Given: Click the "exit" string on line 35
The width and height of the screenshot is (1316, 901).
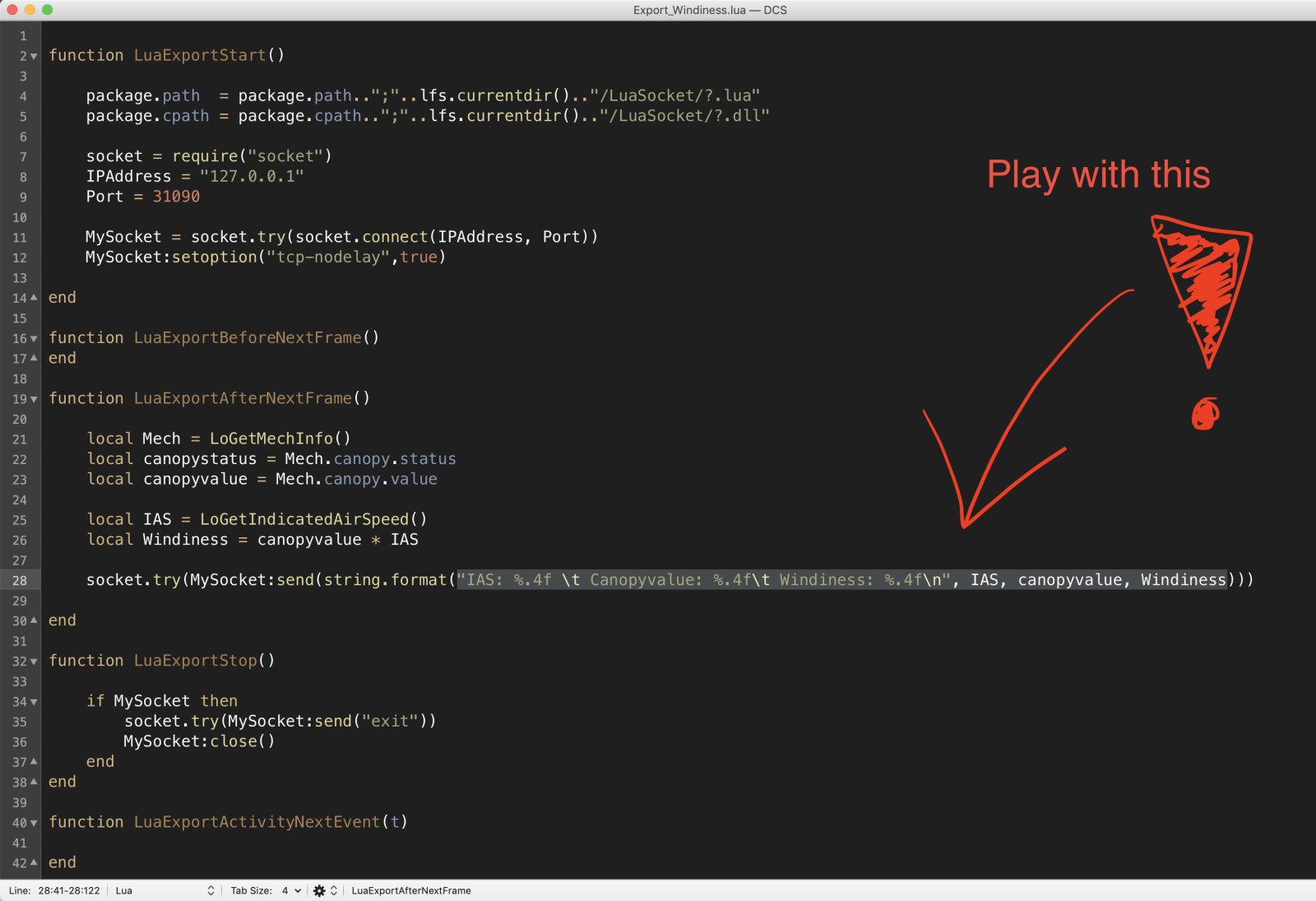Looking at the screenshot, I should click(390, 722).
